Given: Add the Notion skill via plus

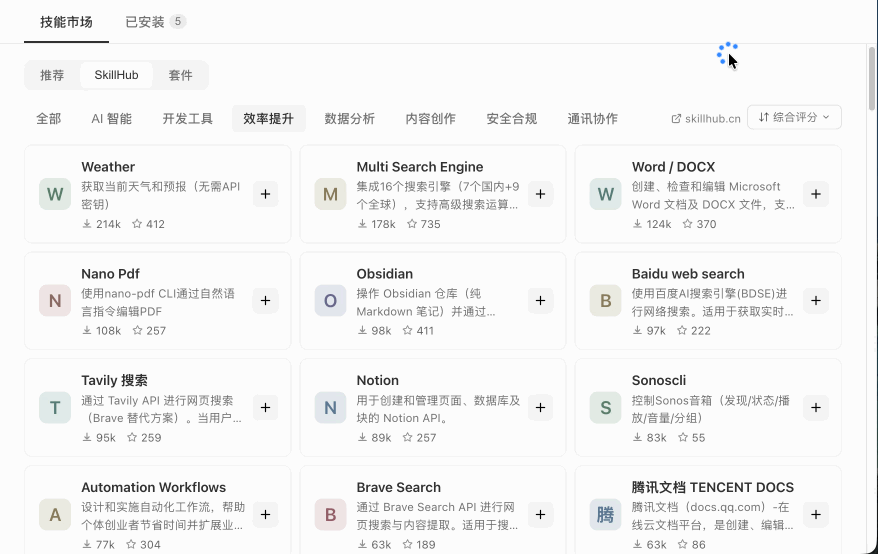Looking at the screenshot, I should pos(540,407).
